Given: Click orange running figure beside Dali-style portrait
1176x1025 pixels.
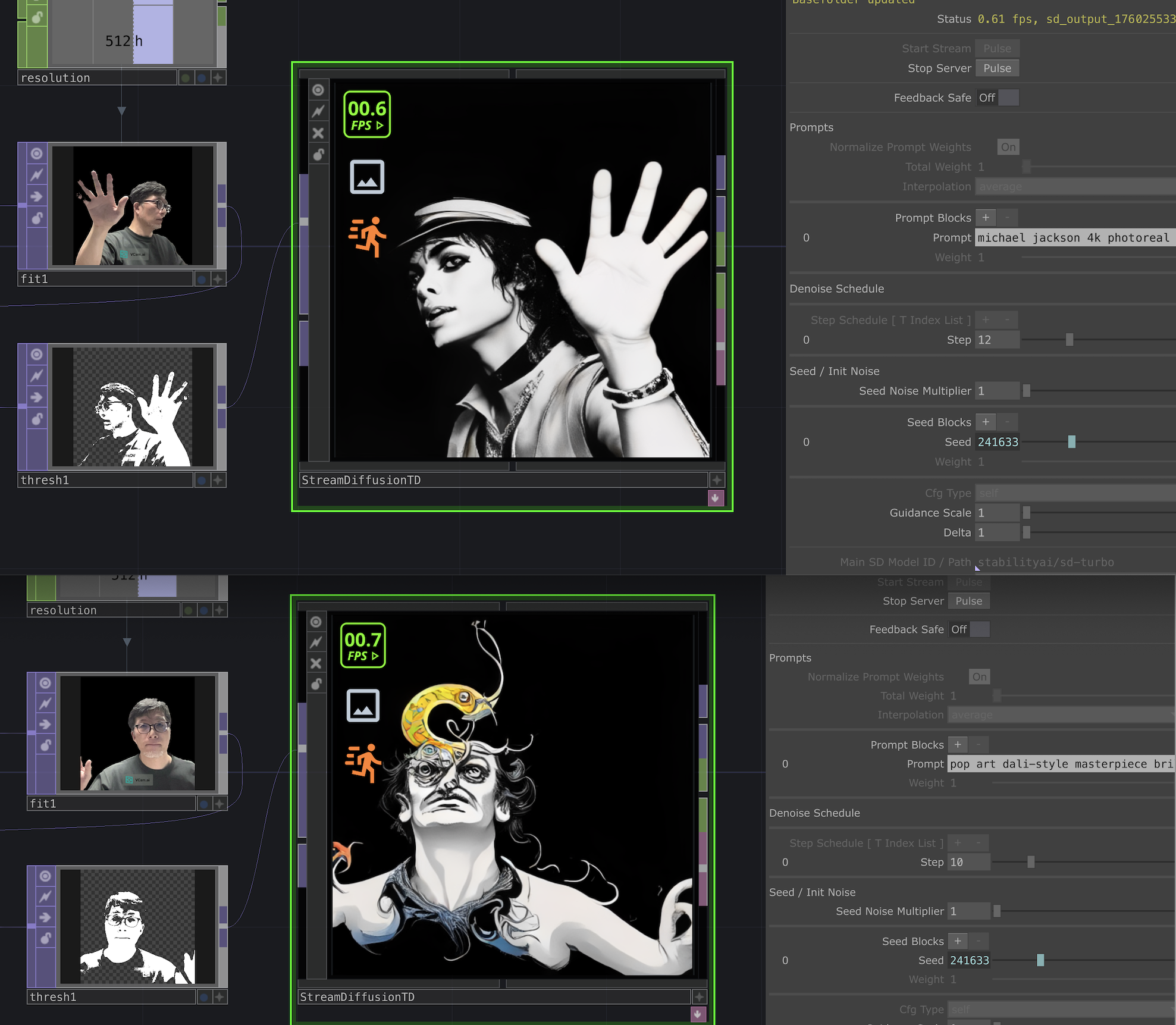Looking at the screenshot, I should click(x=363, y=762).
